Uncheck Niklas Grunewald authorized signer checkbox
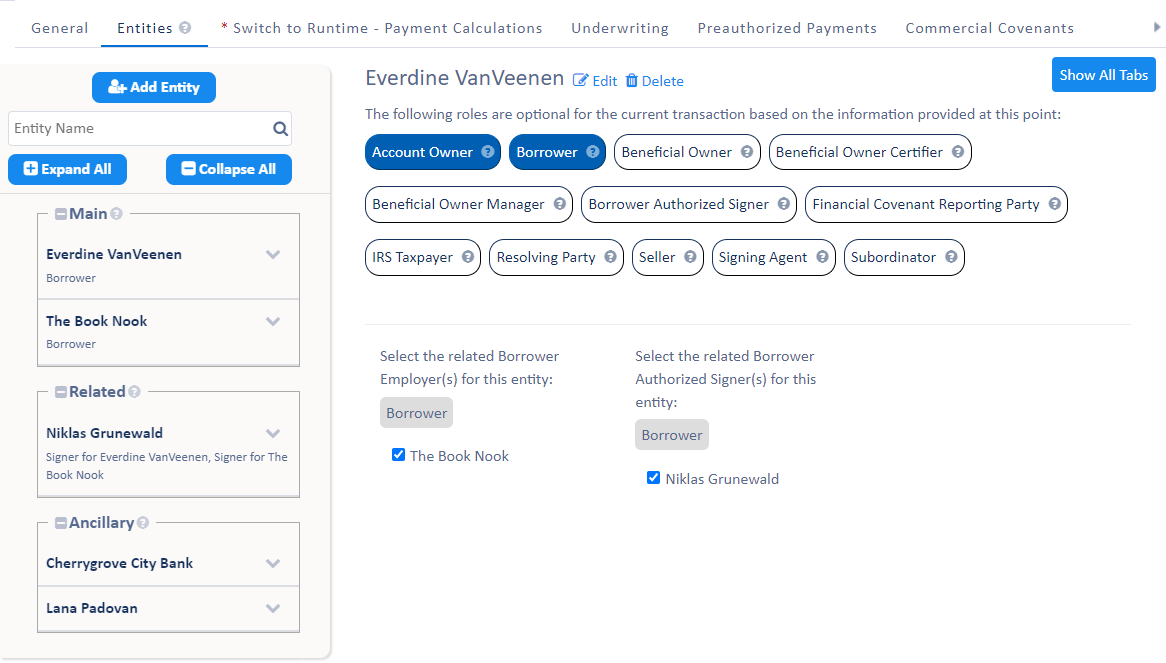Screen dimensions: 1166x663 [654, 478]
